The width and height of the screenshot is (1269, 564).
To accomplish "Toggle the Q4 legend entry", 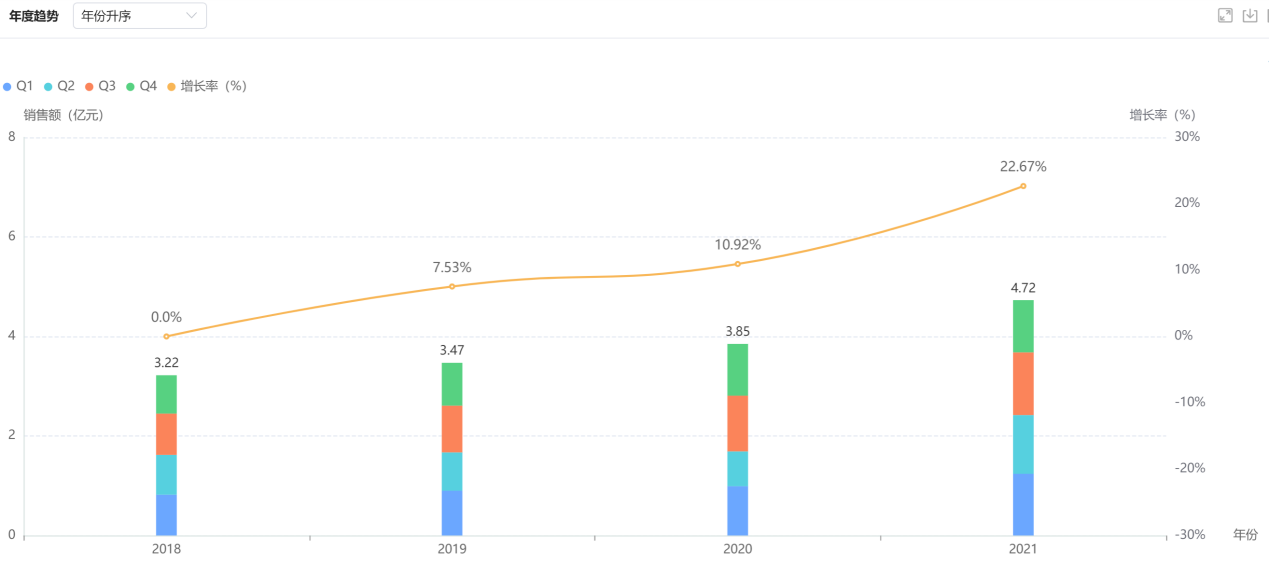I will [142, 86].
